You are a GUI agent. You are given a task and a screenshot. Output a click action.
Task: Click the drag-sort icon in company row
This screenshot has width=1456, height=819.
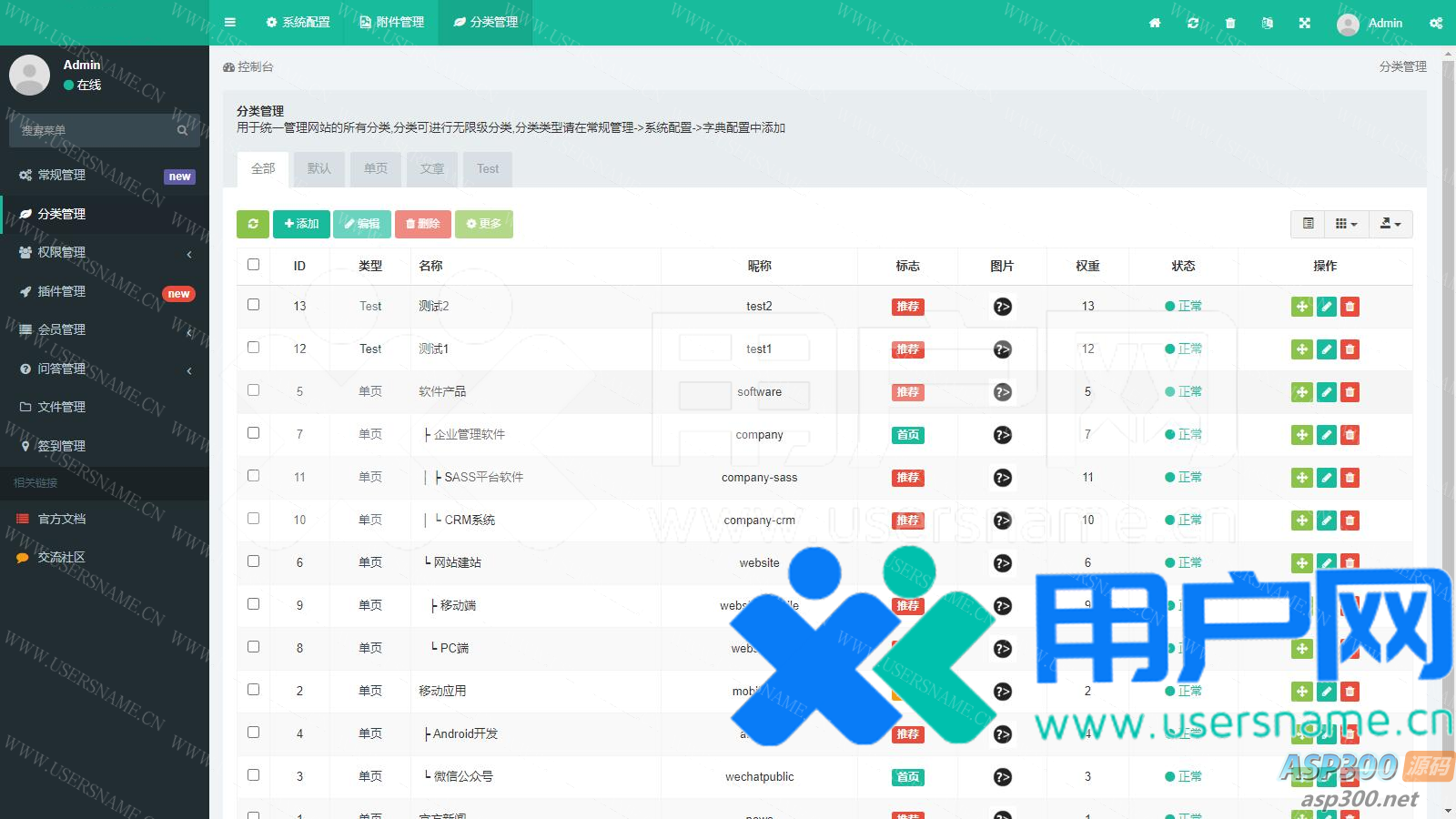point(1302,435)
